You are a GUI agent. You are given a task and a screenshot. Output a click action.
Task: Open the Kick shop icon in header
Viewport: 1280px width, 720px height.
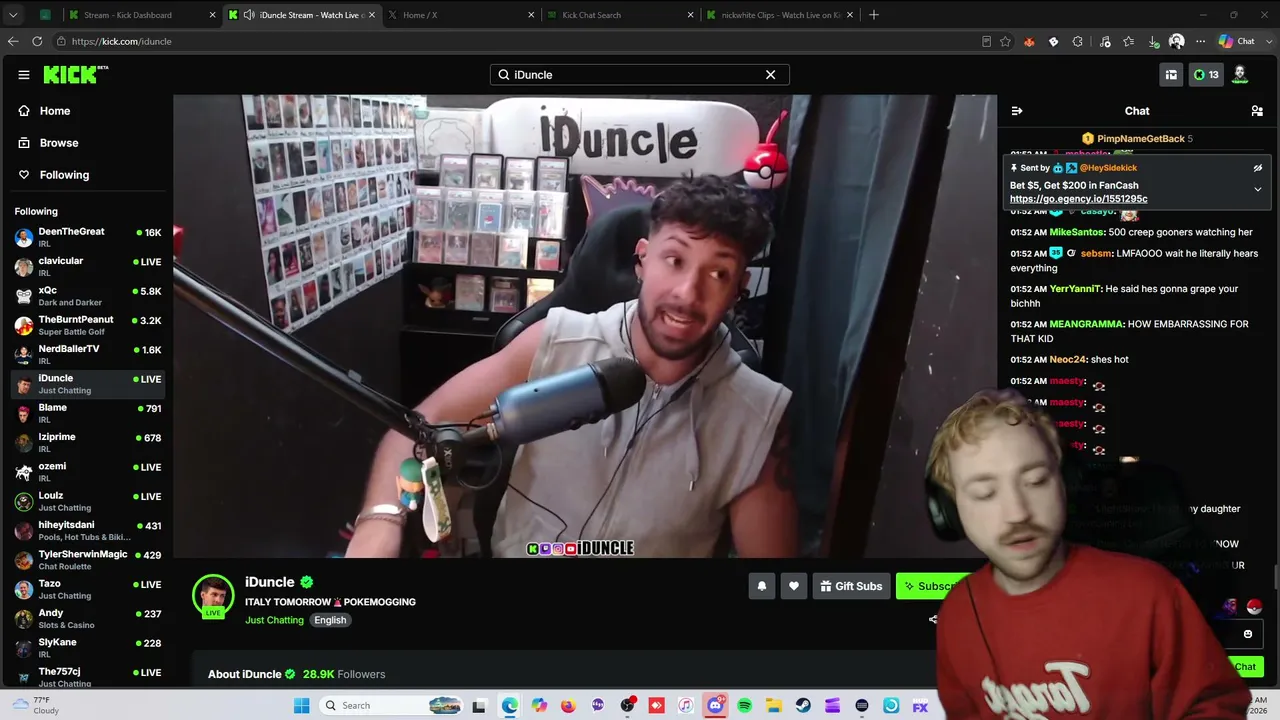(x=1171, y=75)
